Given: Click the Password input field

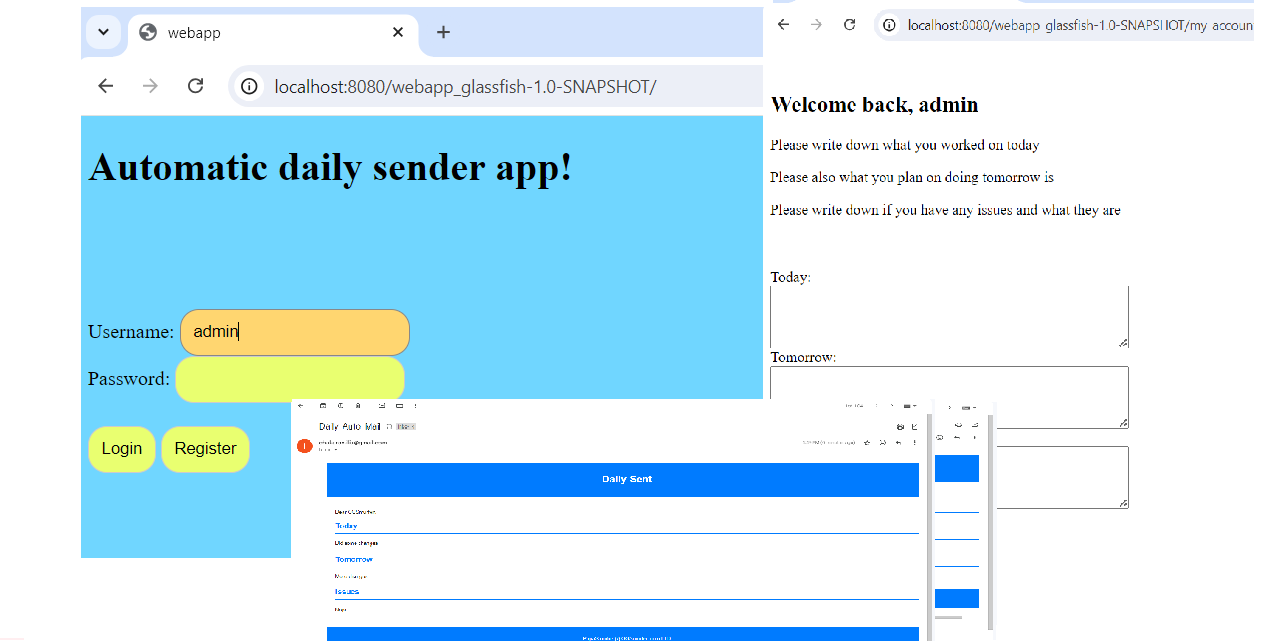Looking at the screenshot, I should [289, 379].
